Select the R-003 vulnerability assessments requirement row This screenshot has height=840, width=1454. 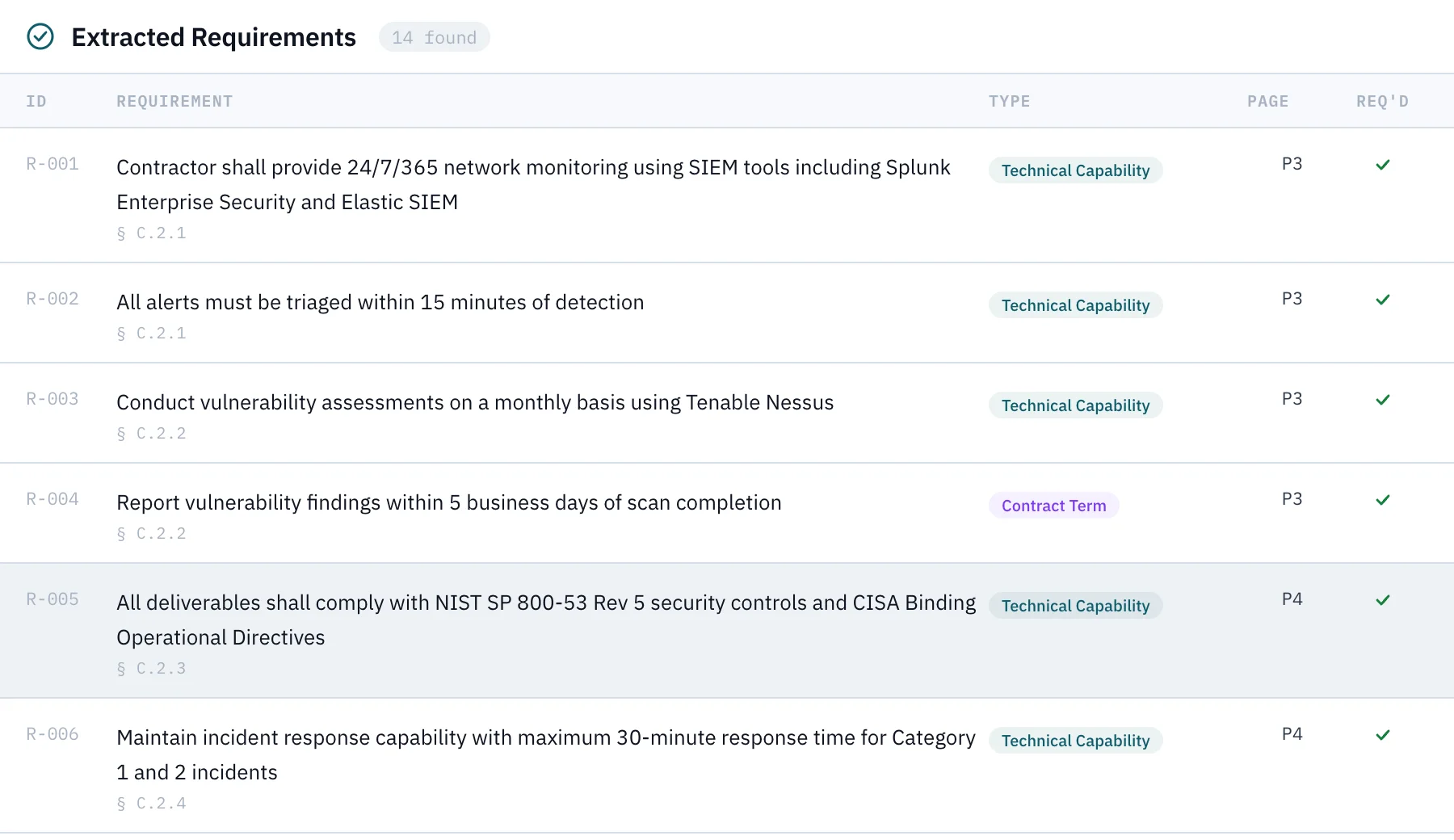click(x=475, y=403)
